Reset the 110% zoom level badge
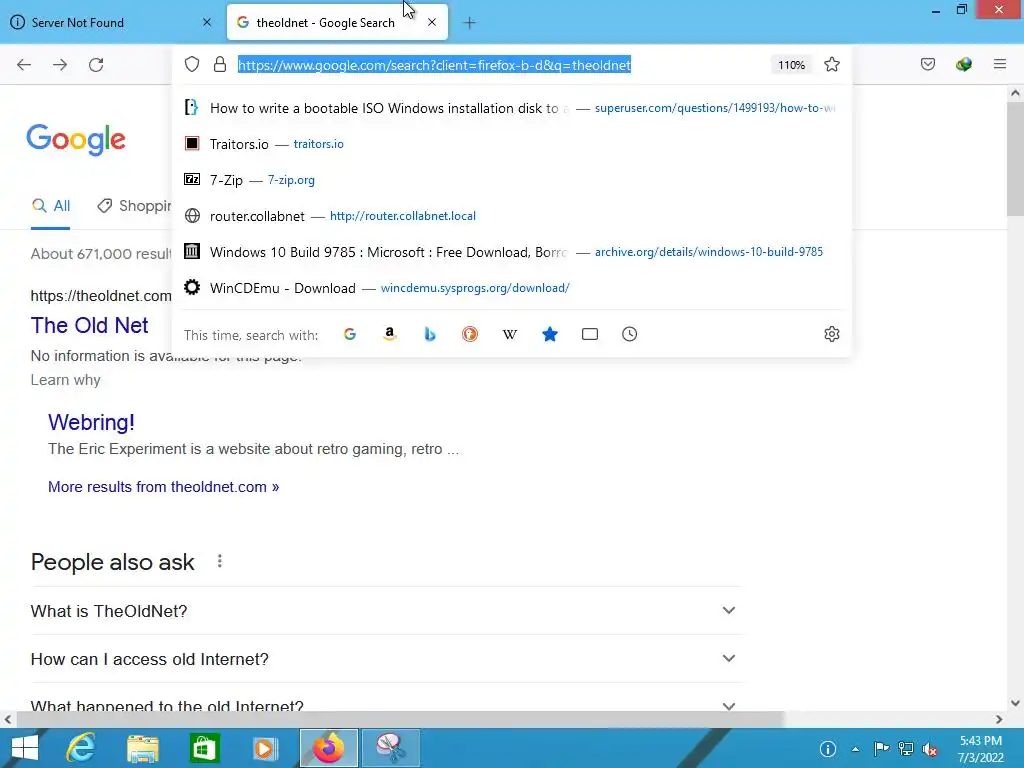Viewport: 1024px width, 768px height. point(792,65)
